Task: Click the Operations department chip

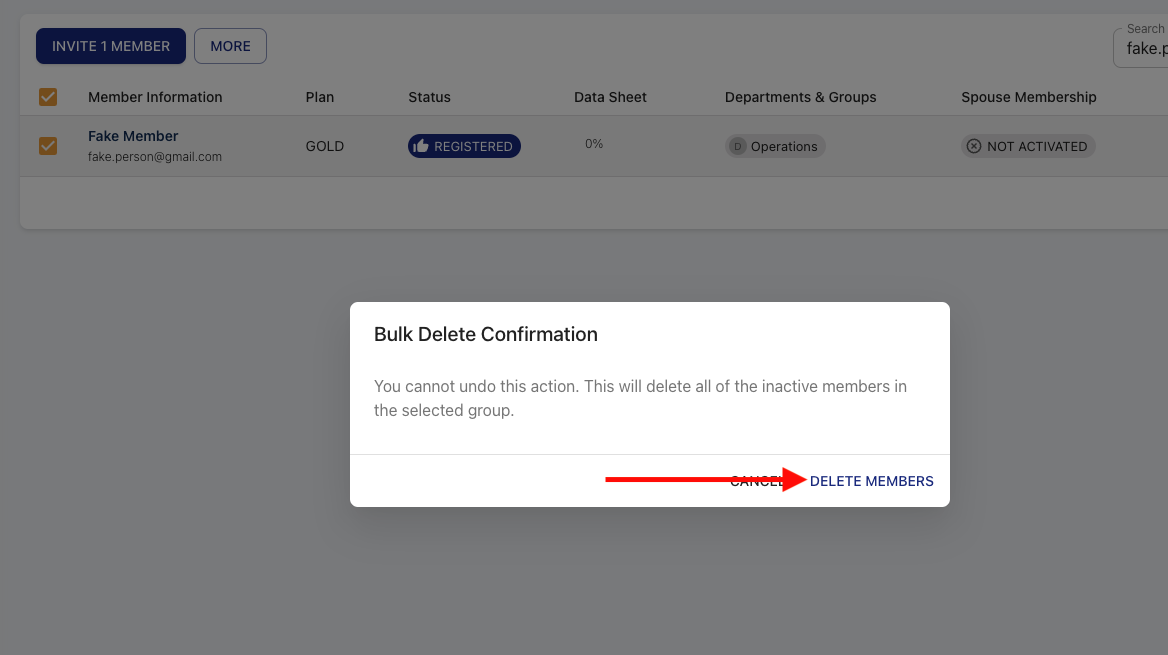Action: [775, 146]
